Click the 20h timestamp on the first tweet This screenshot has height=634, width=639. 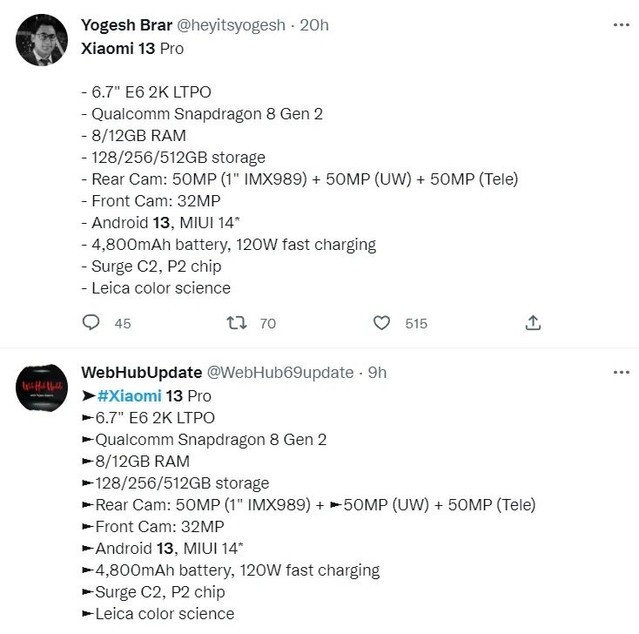pos(314,25)
